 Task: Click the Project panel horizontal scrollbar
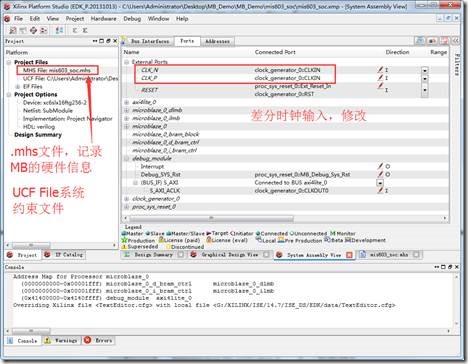(x=31, y=245)
